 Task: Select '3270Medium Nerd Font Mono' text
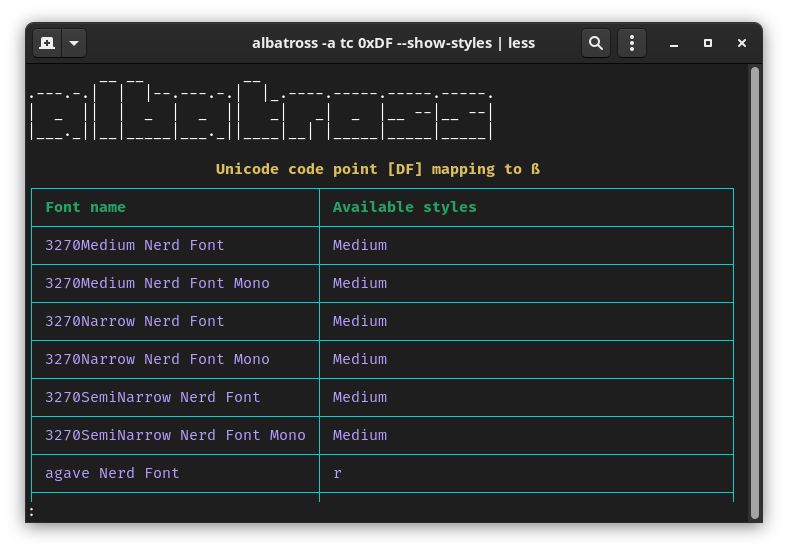click(157, 283)
